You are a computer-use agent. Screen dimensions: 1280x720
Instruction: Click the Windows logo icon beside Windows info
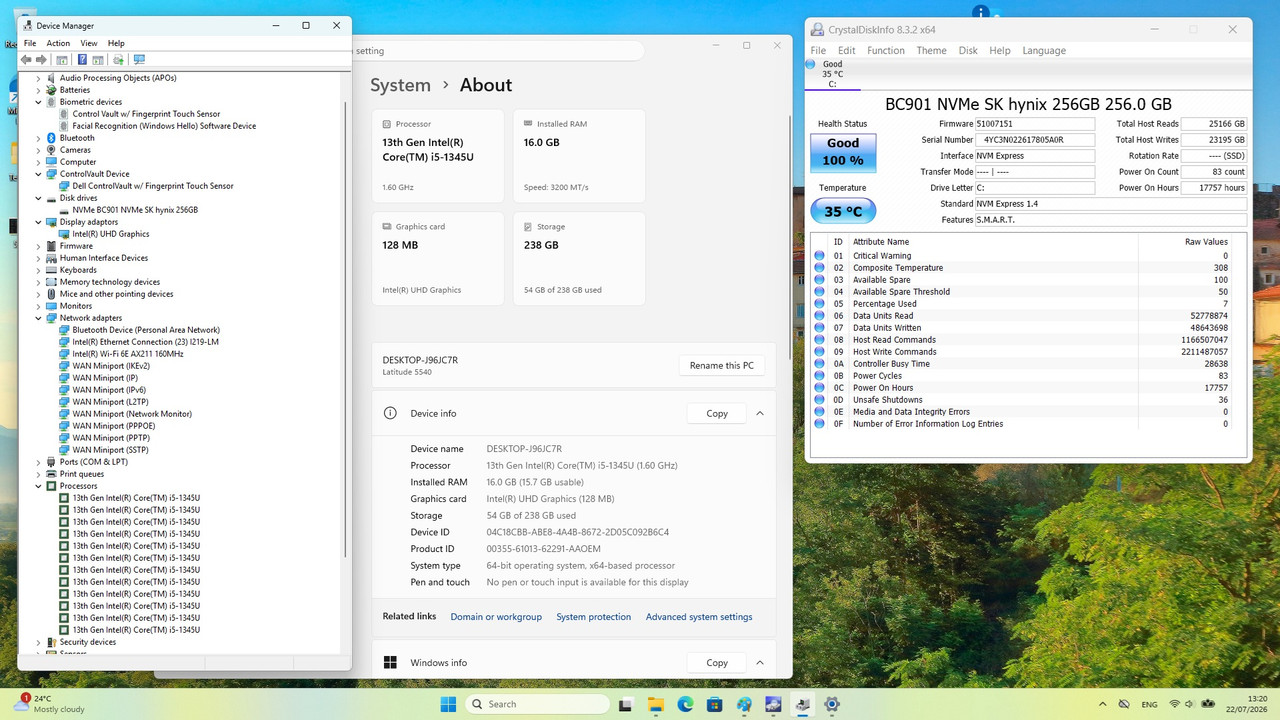pyautogui.click(x=390, y=662)
